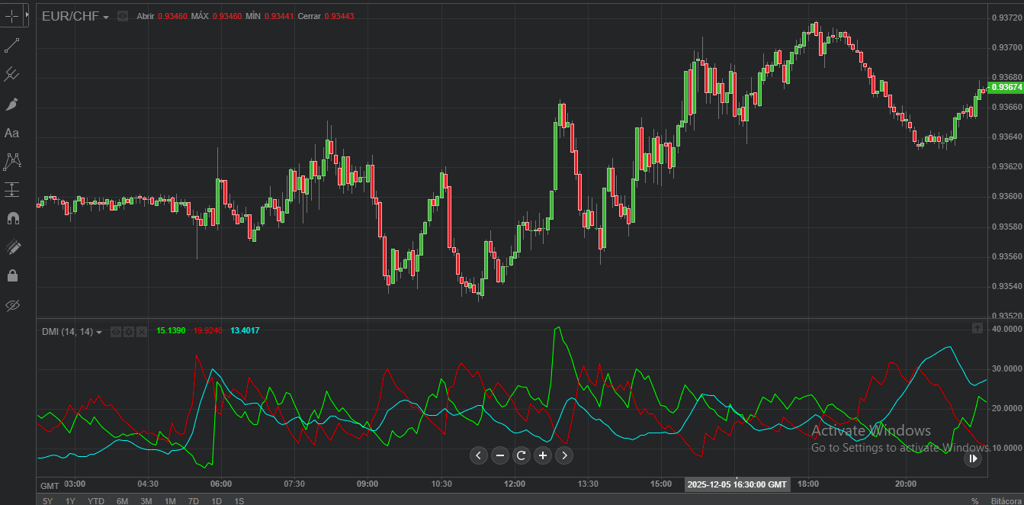Click the current price label 0.93674
Screen dimensions: 1024x505
1006,87
